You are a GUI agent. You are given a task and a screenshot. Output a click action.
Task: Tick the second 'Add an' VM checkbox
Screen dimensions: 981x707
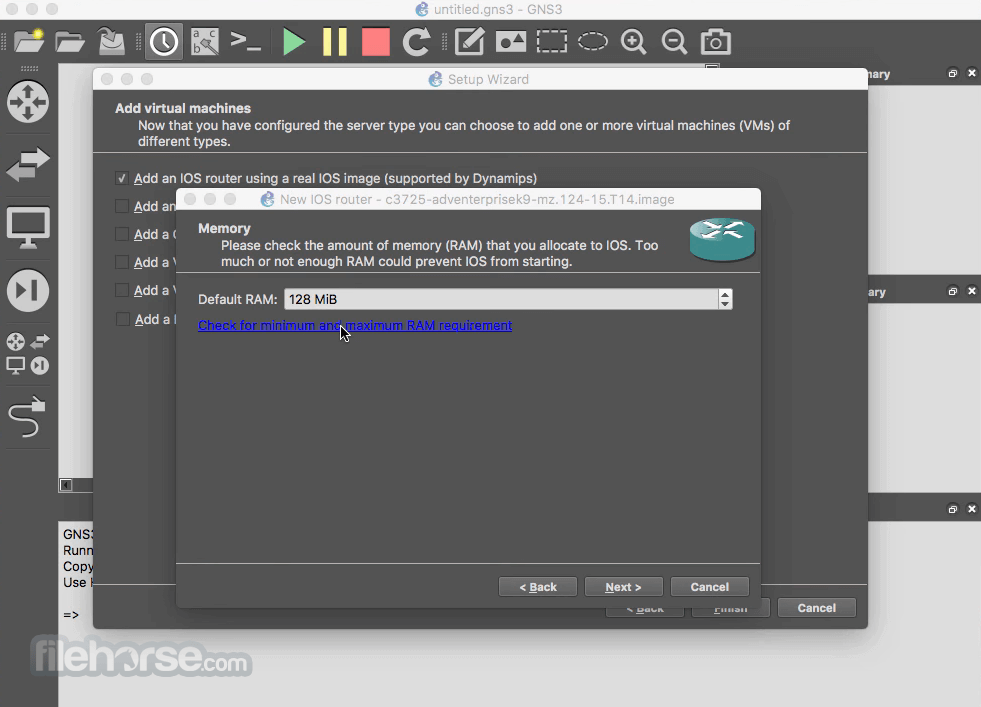[122, 206]
